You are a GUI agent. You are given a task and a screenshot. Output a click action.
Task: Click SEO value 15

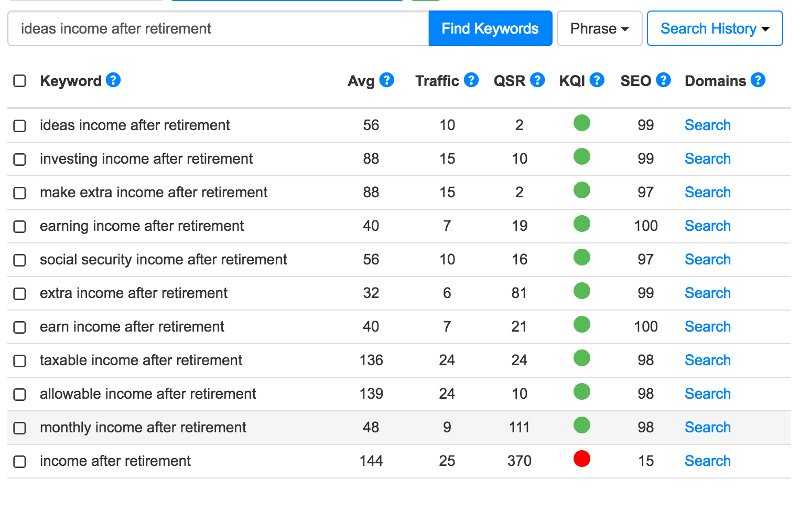(x=645, y=461)
